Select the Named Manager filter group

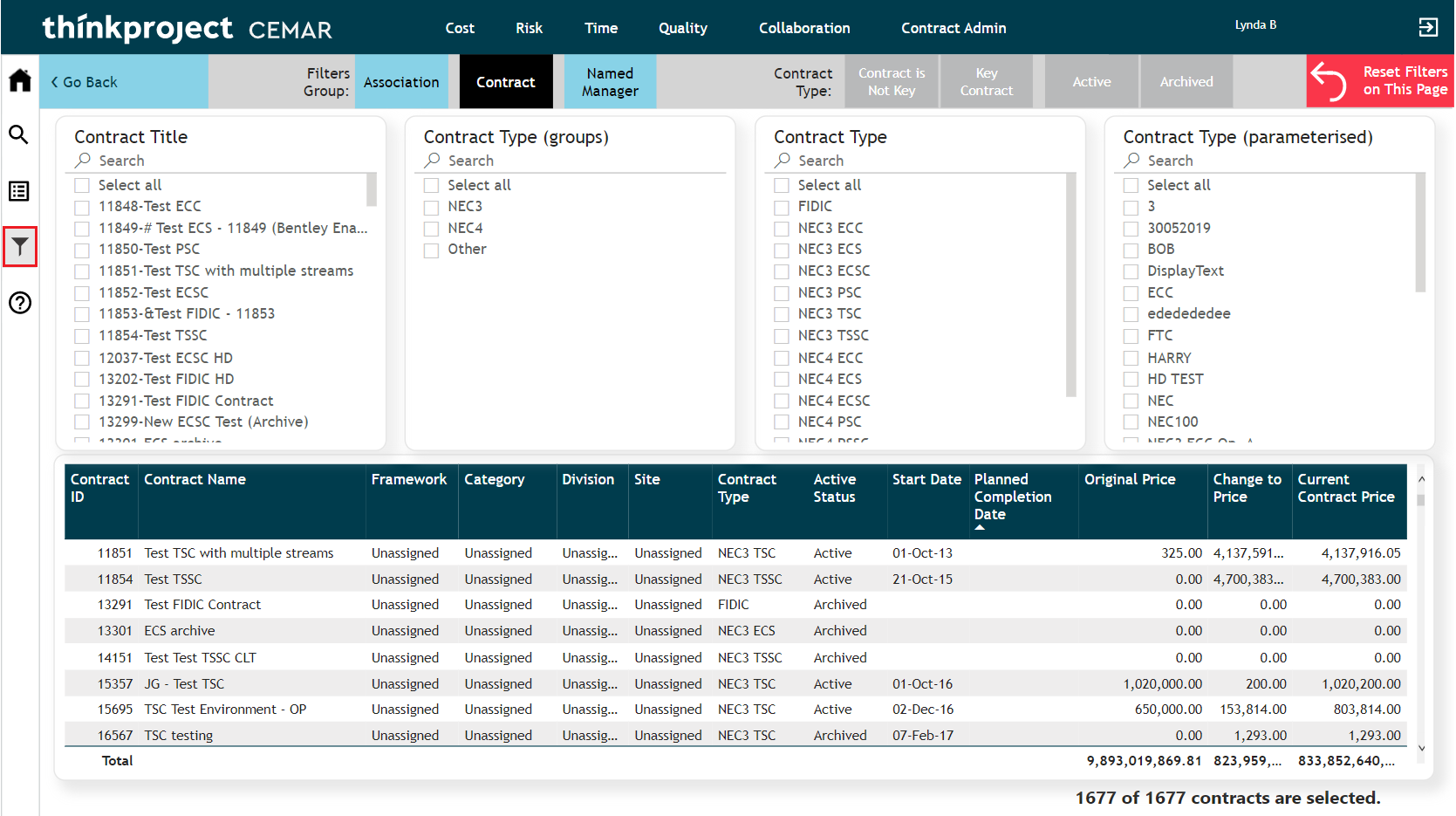coord(609,82)
